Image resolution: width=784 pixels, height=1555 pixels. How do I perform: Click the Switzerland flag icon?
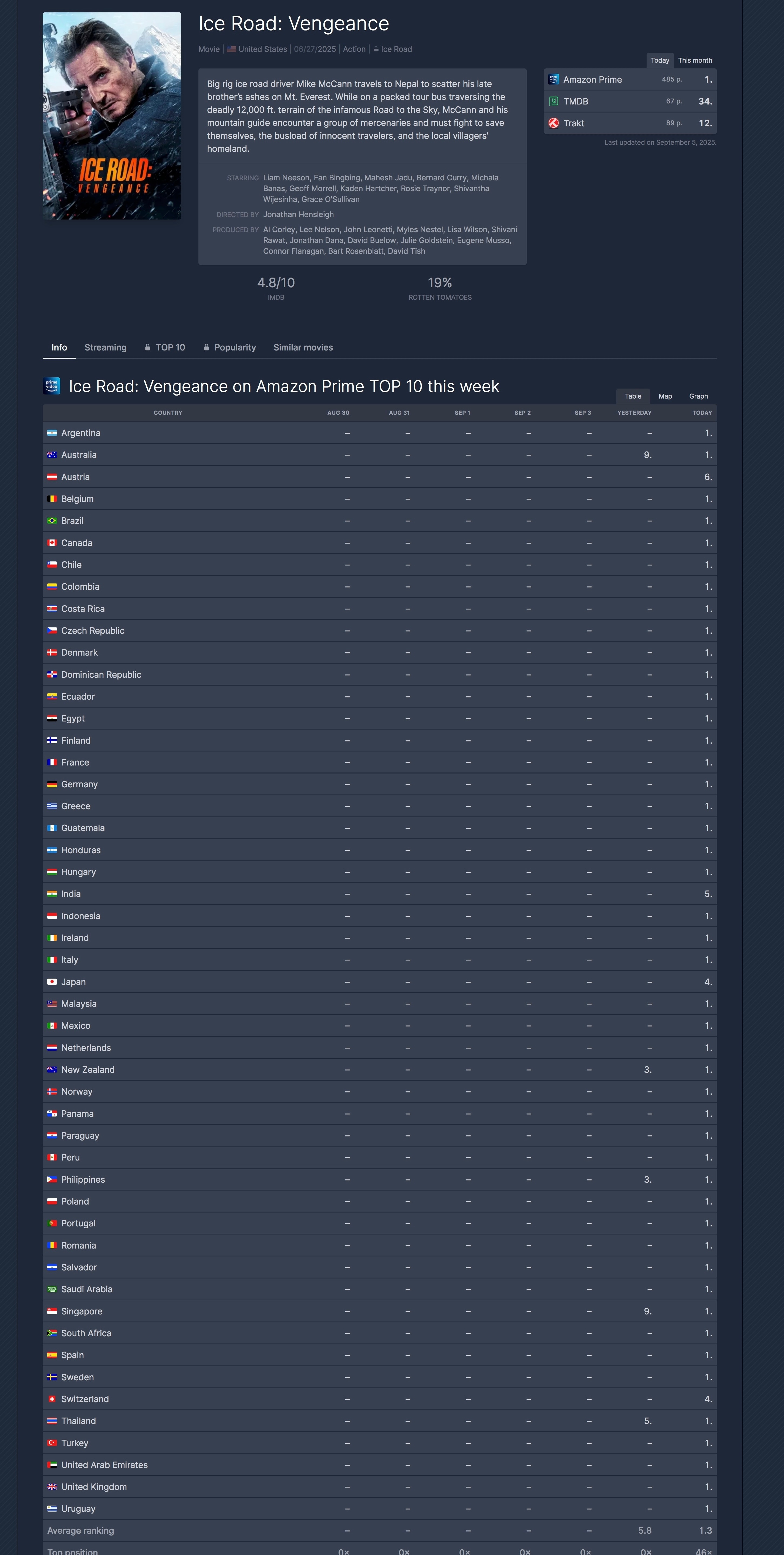coord(52,1399)
